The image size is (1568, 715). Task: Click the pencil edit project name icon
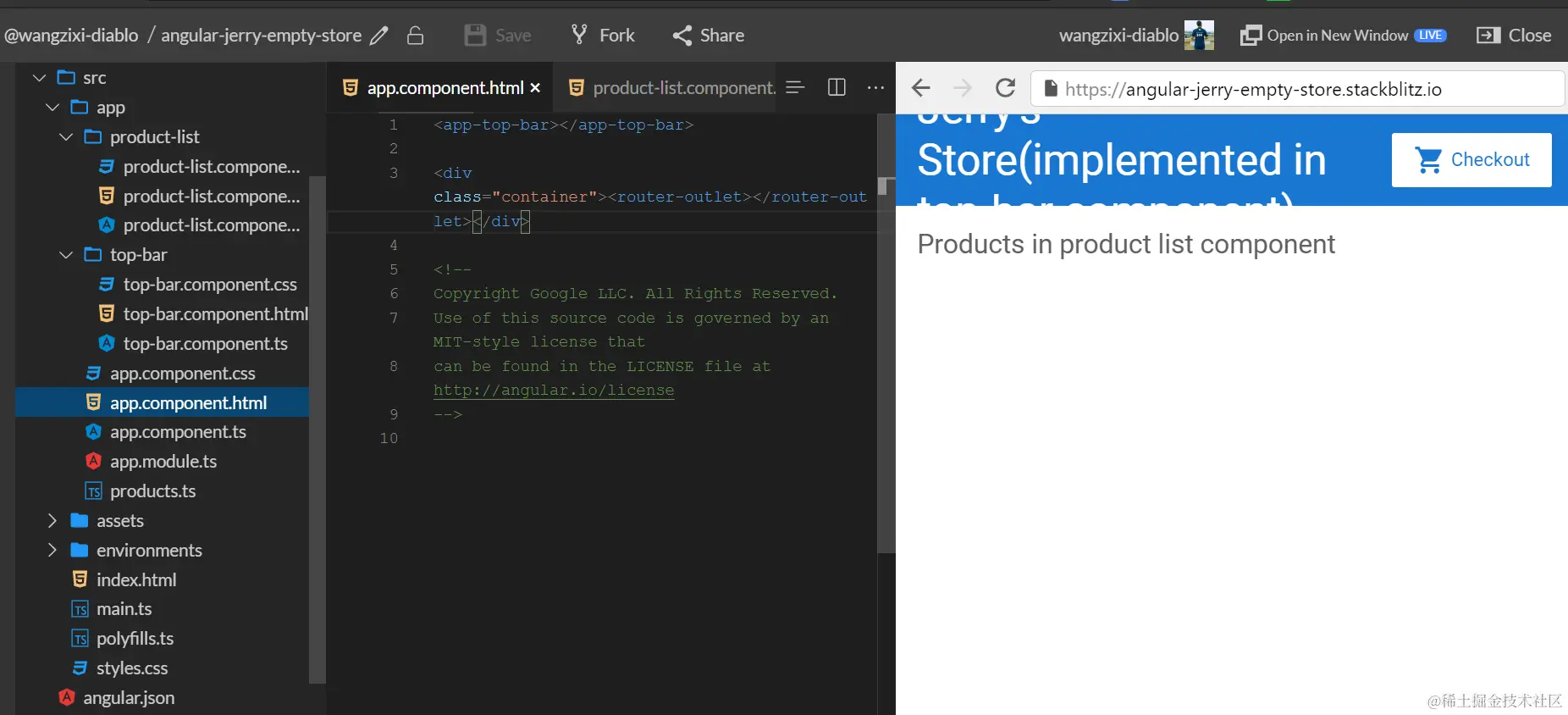click(x=379, y=36)
